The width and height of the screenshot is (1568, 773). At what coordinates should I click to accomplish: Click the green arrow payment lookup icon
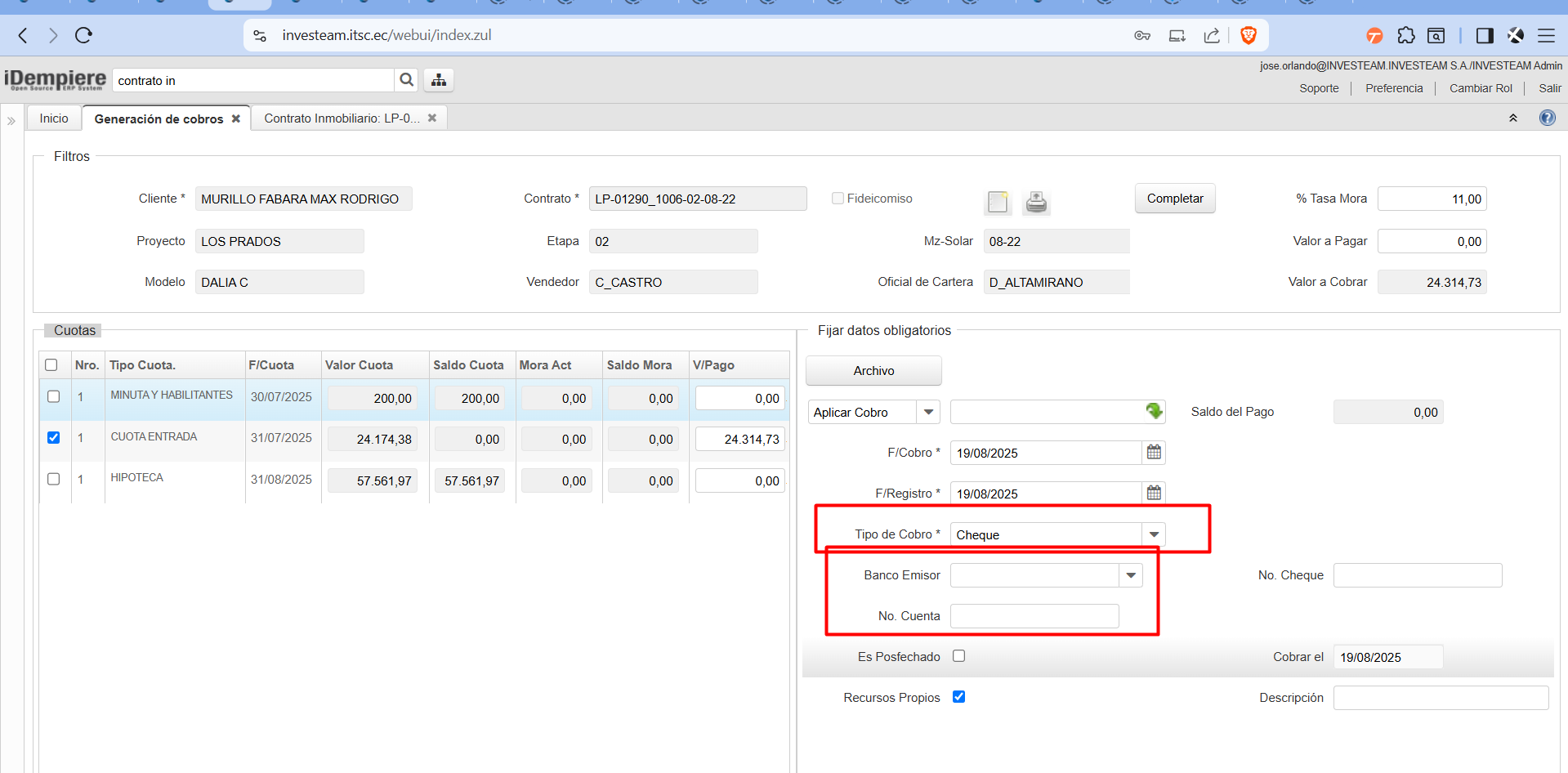tap(1154, 411)
